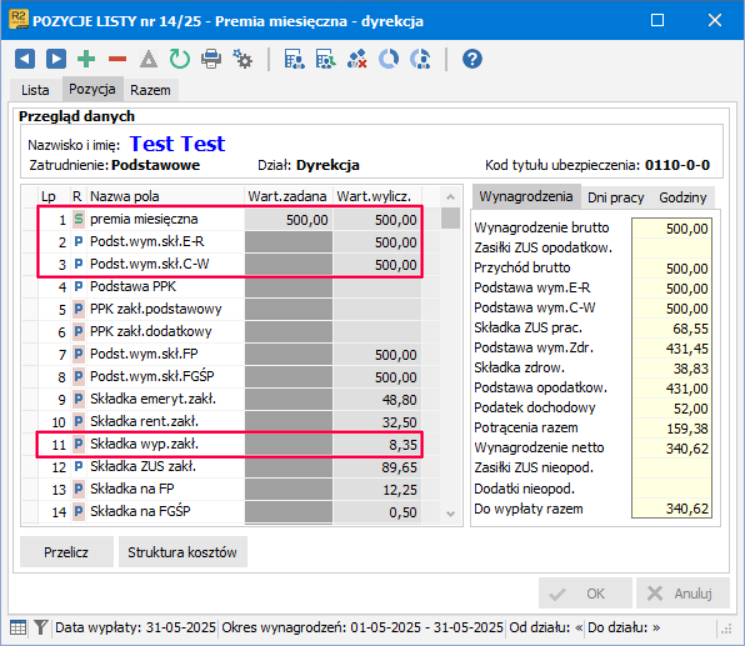Viewport: 745px width, 646px height.
Task: Click the table grid icon in status bar
Action: tap(18, 627)
